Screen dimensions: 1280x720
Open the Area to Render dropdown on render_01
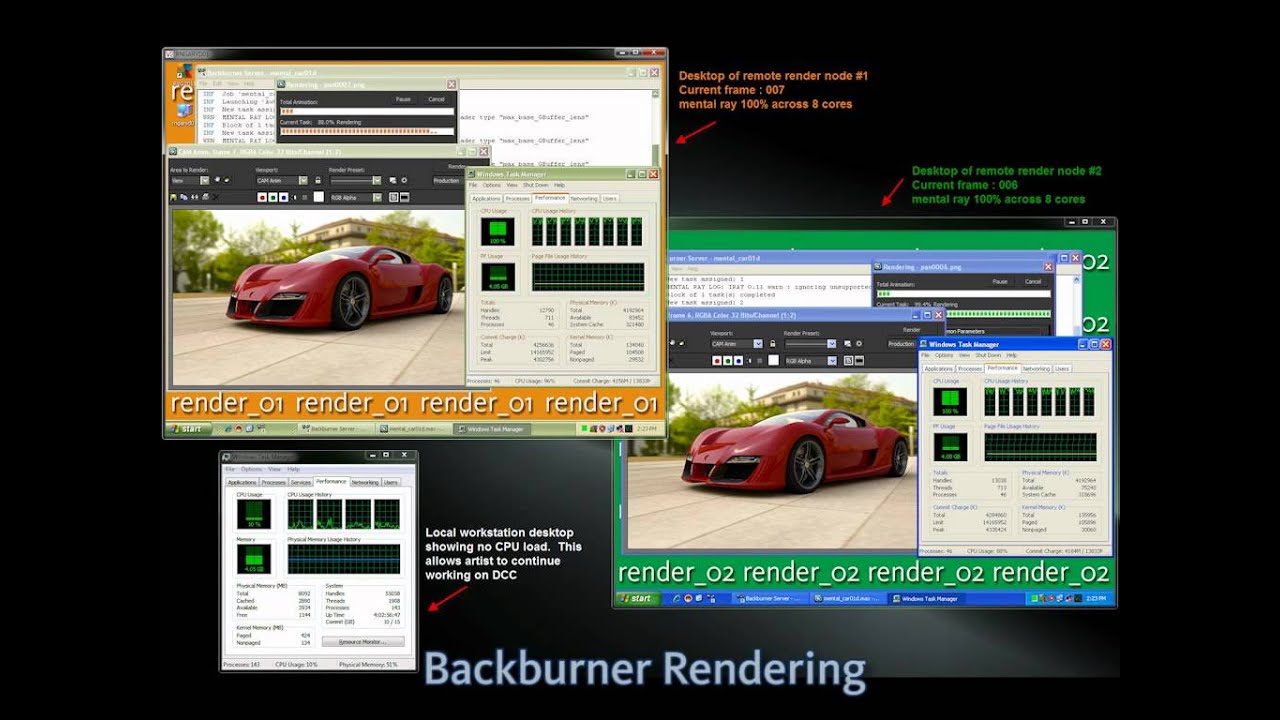click(191, 181)
